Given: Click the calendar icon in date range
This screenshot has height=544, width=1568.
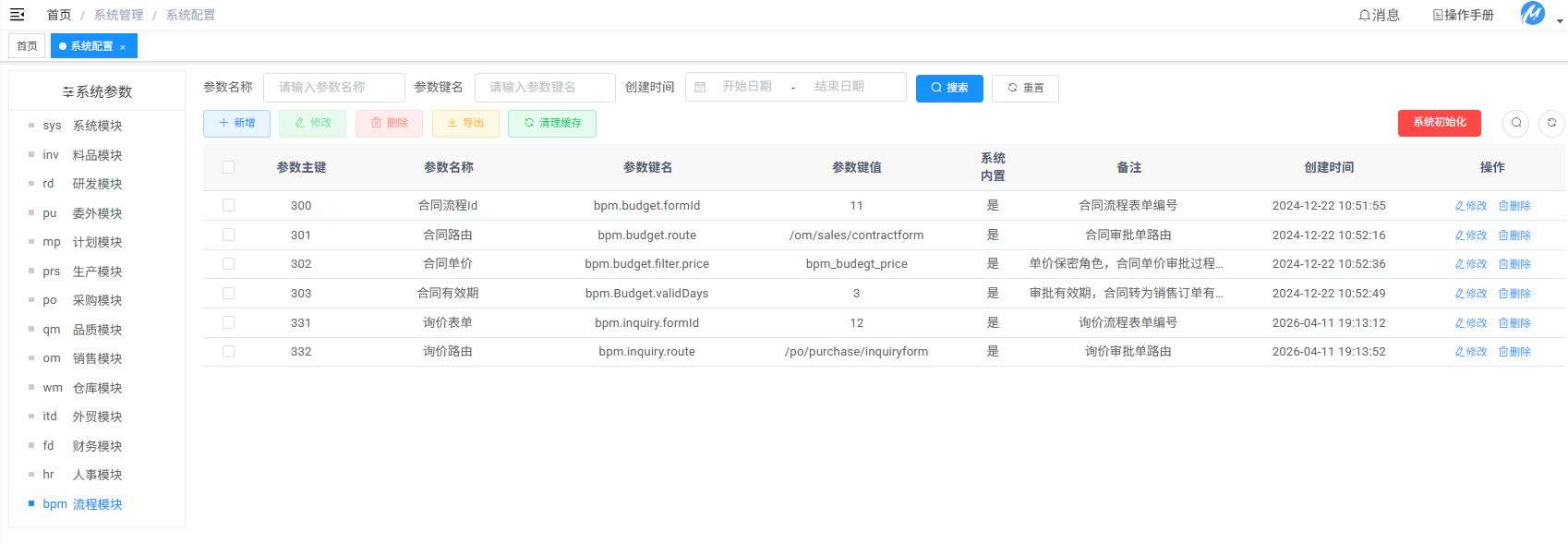Looking at the screenshot, I should pos(700,87).
